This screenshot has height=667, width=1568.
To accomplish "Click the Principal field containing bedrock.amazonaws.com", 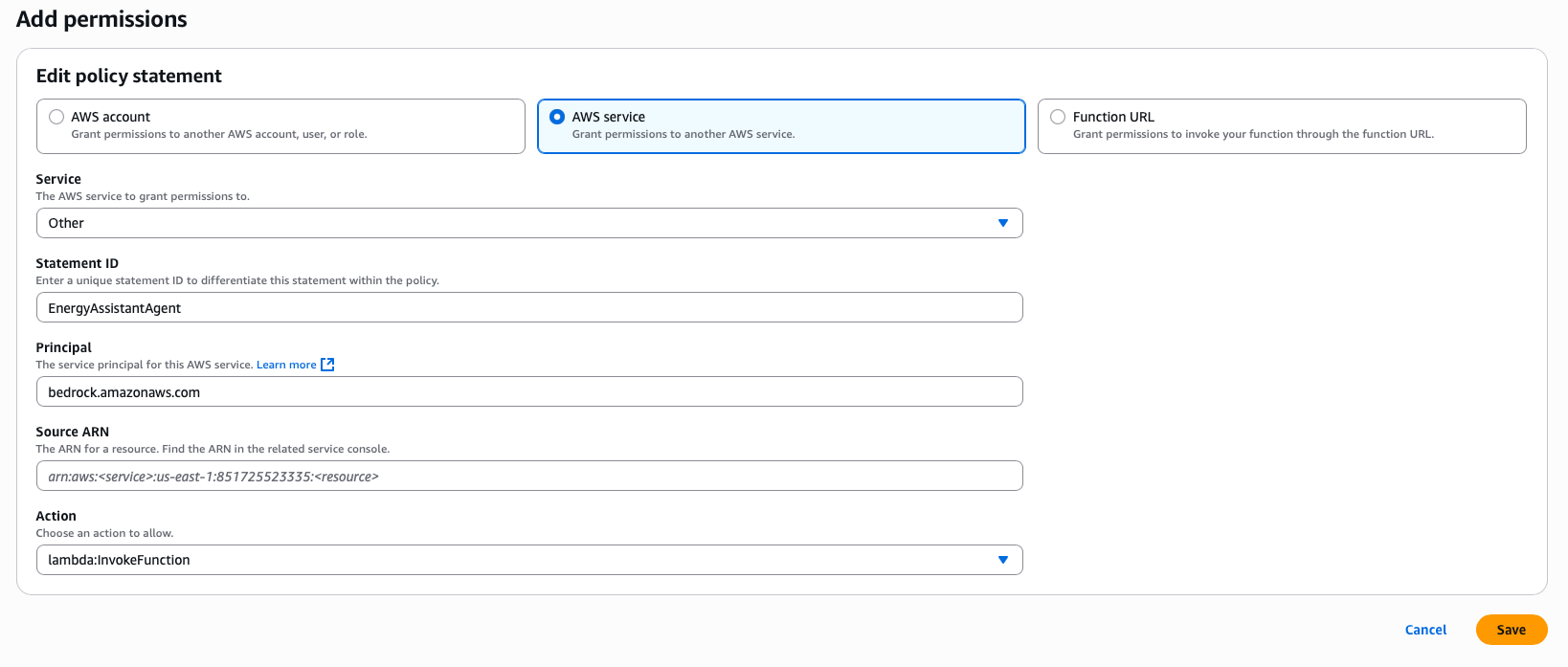I will pyautogui.click(x=528, y=391).
